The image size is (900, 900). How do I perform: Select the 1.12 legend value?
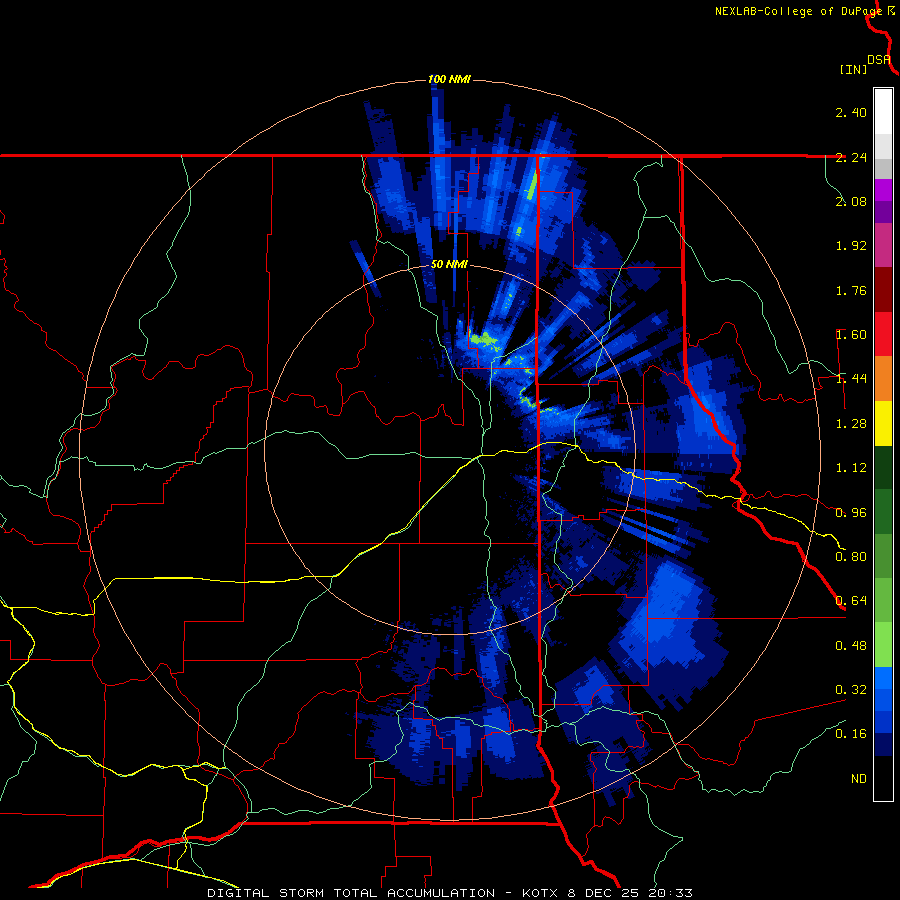(x=851, y=468)
